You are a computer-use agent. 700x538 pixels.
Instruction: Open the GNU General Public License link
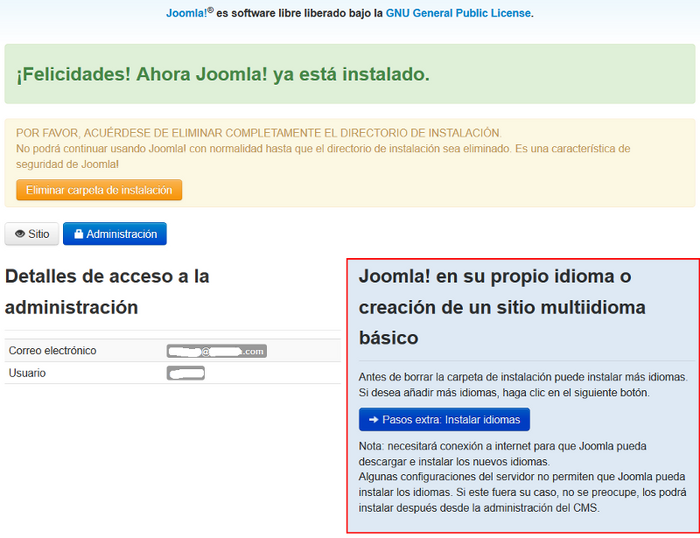pos(458,13)
